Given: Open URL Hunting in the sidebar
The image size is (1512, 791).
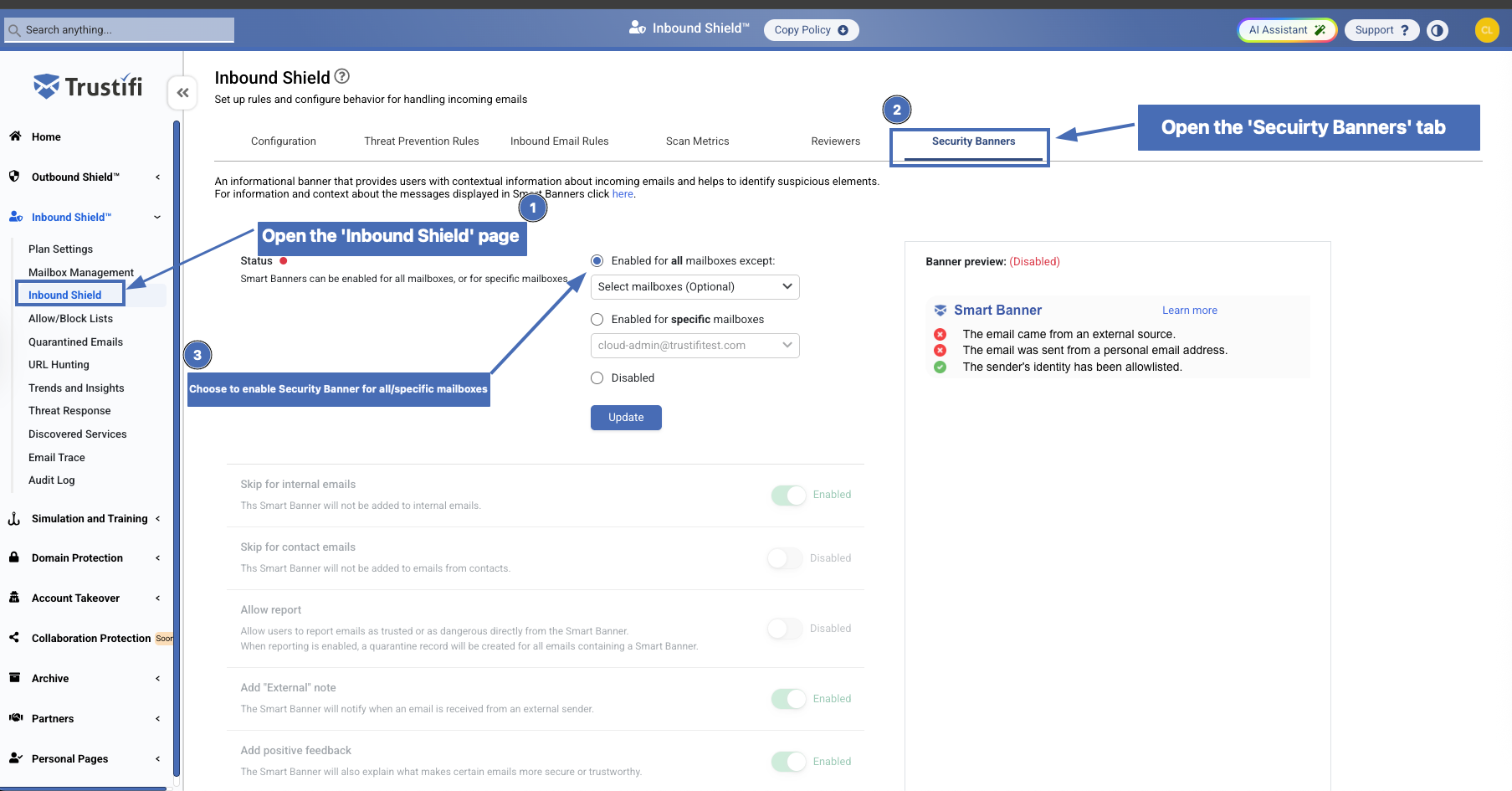Looking at the screenshot, I should coord(59,365).
